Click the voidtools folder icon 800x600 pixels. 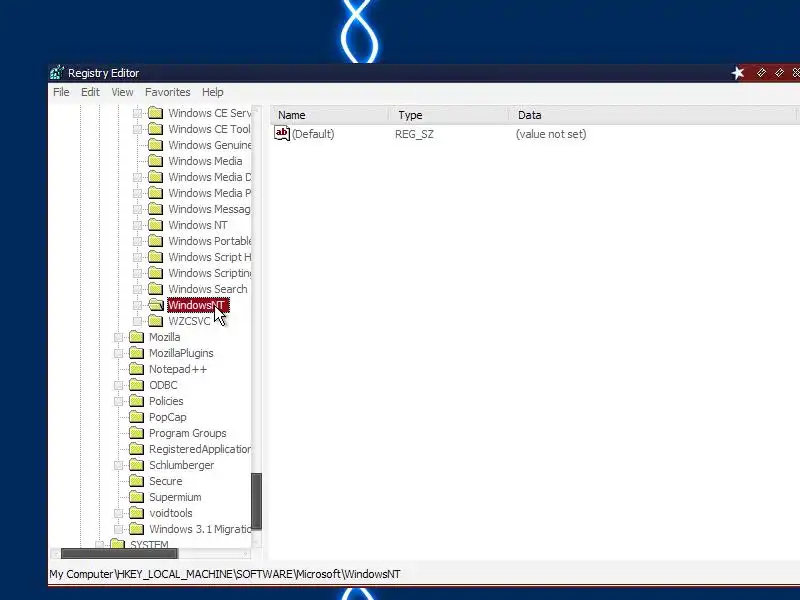tap(136, 513)
